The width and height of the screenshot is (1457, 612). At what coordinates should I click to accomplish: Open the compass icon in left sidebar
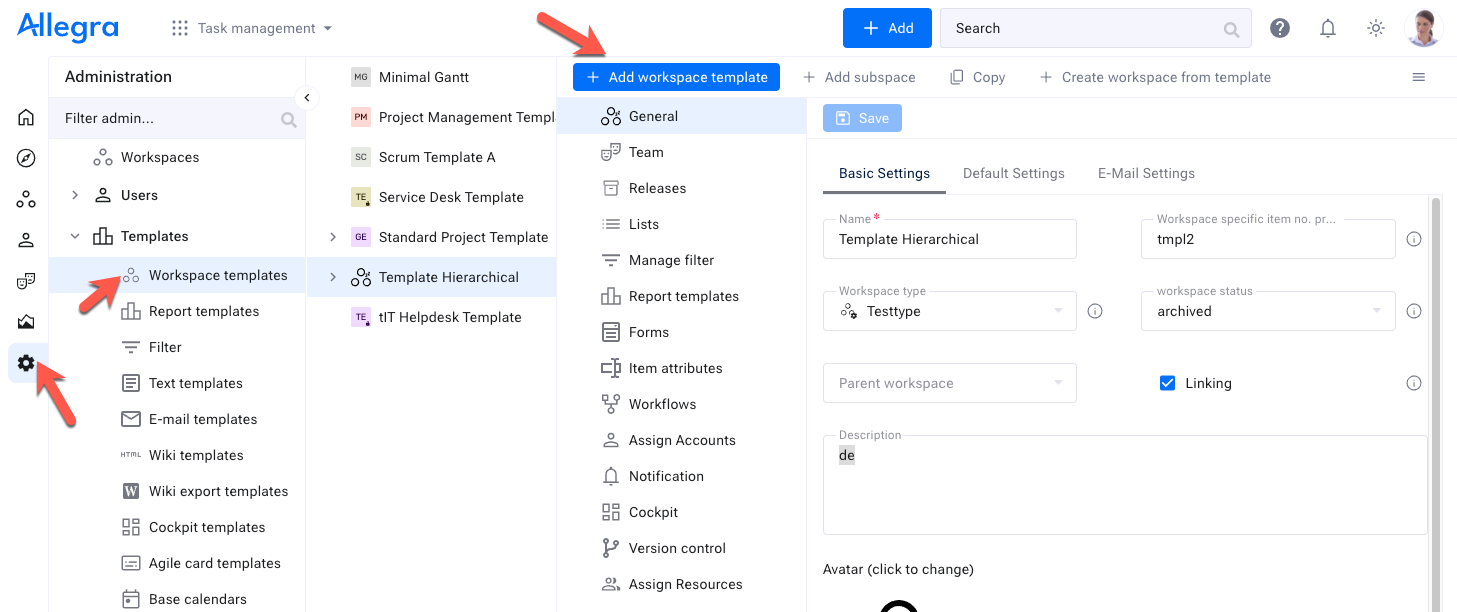point(26,158)
